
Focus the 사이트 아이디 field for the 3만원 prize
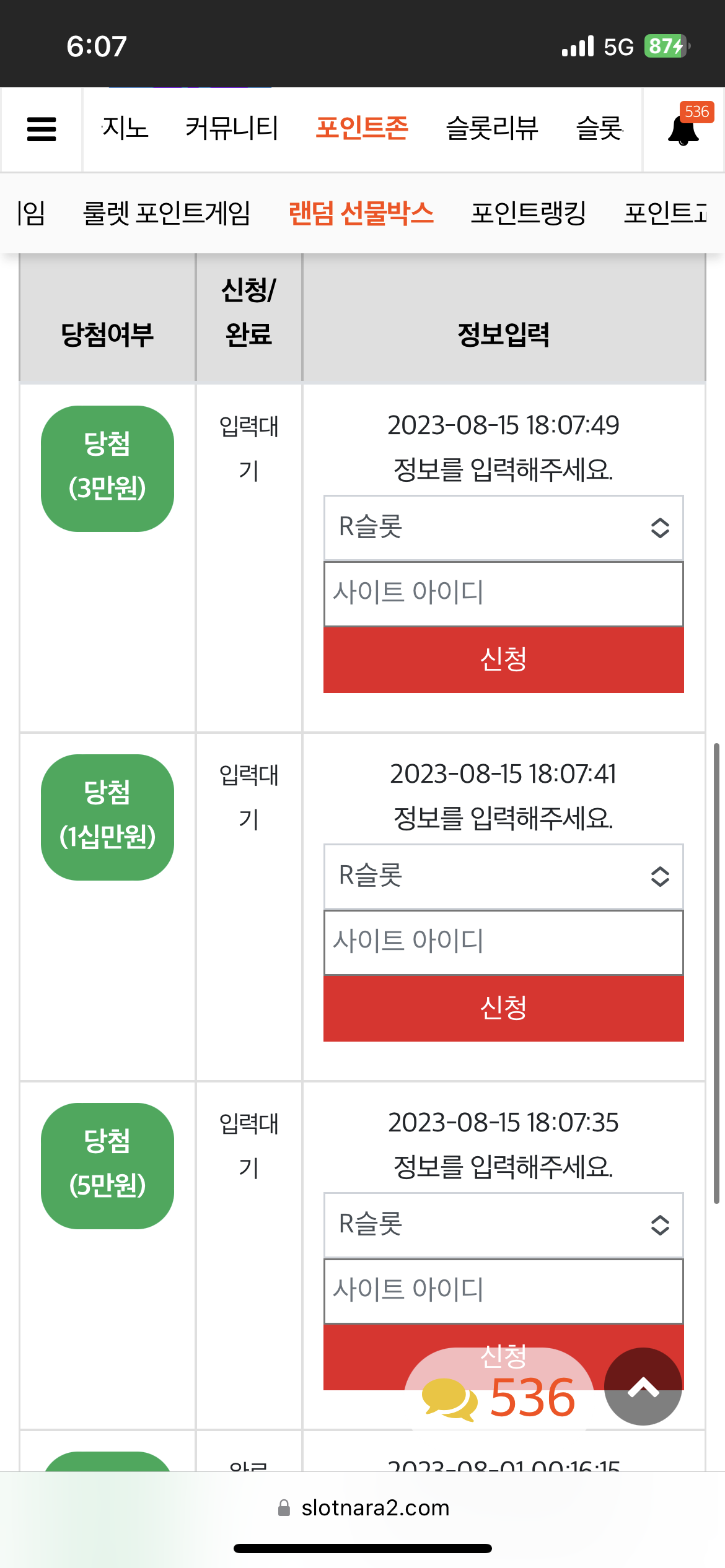(503, 594)
